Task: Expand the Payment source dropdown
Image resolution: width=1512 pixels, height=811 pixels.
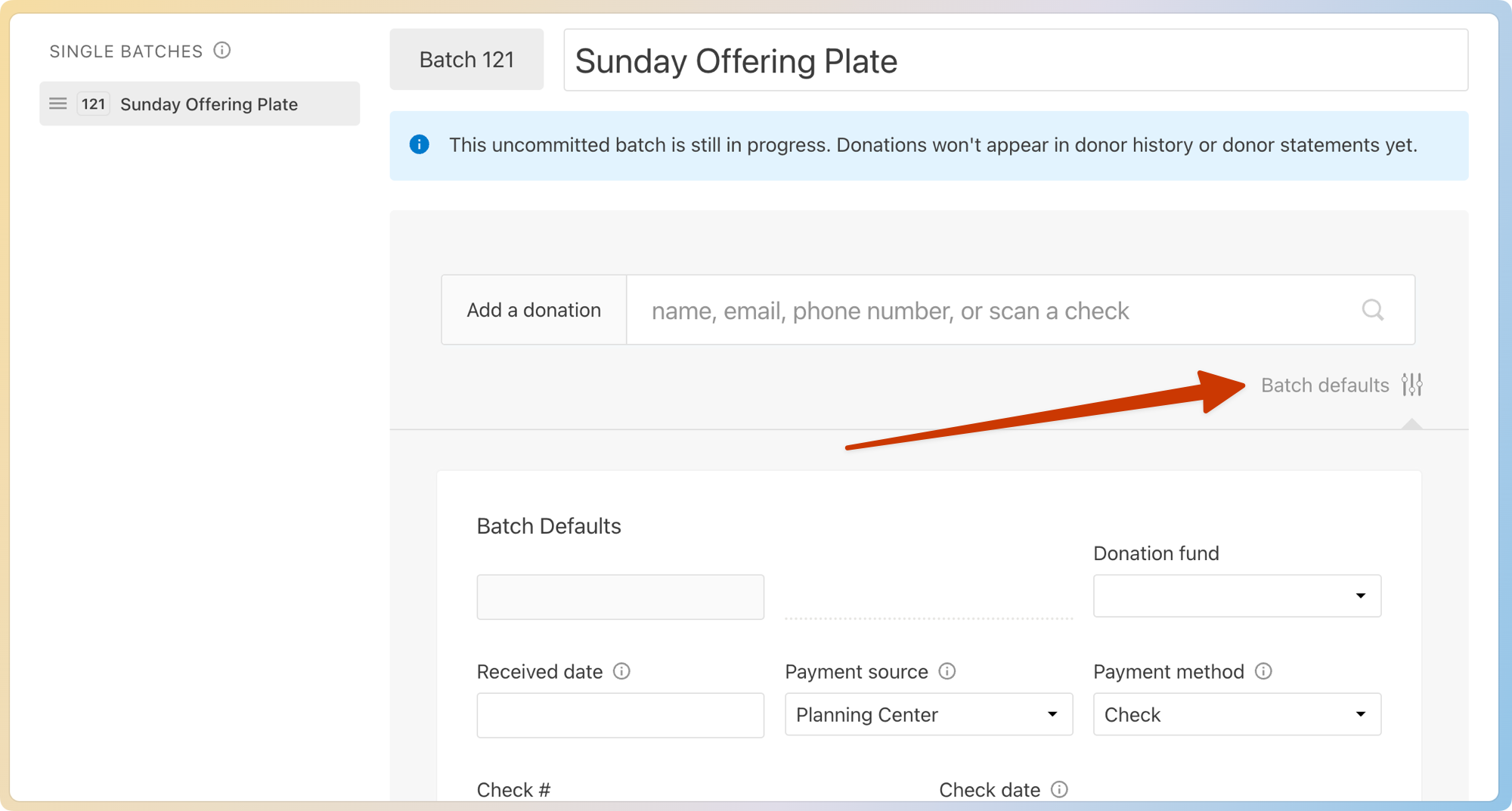Action: pos(928,714)
